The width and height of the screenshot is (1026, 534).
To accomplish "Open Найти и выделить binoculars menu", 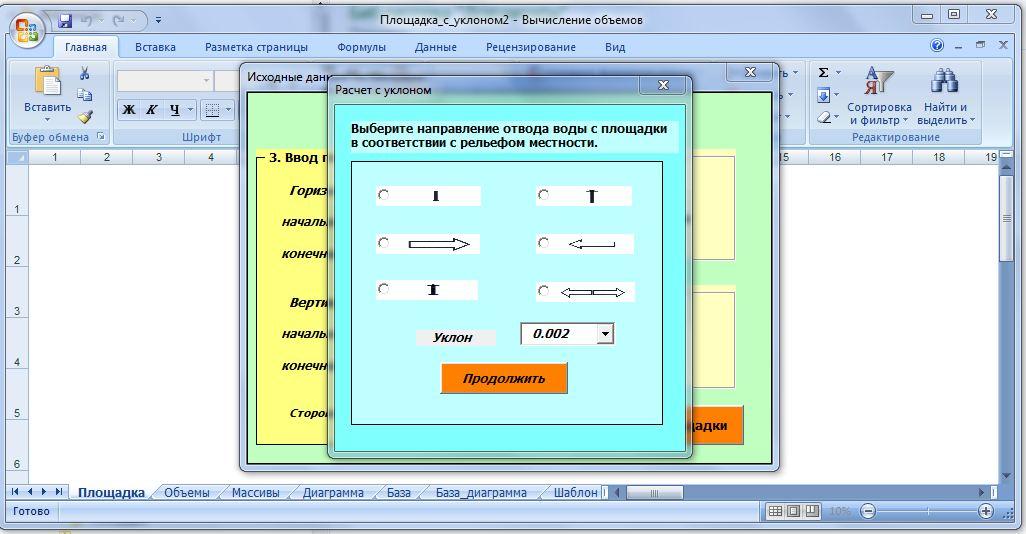I will click(946, 96).
